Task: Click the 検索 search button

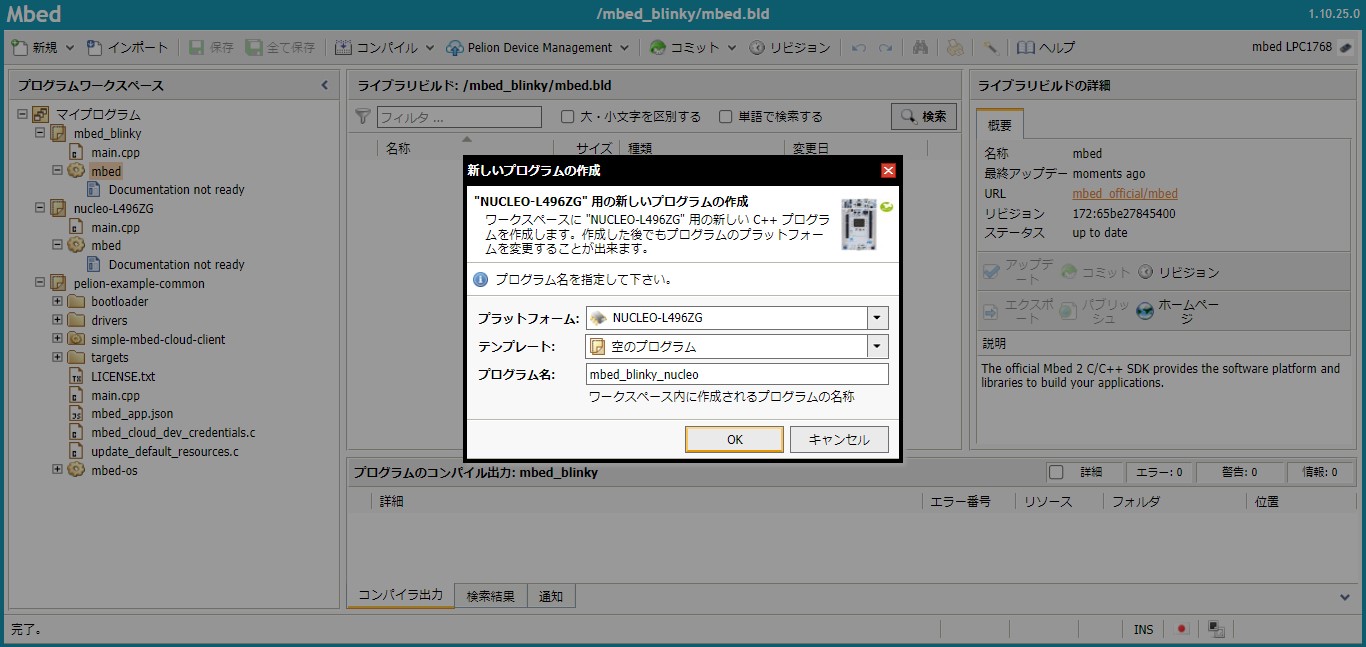Action: click(x=924, y=116)
